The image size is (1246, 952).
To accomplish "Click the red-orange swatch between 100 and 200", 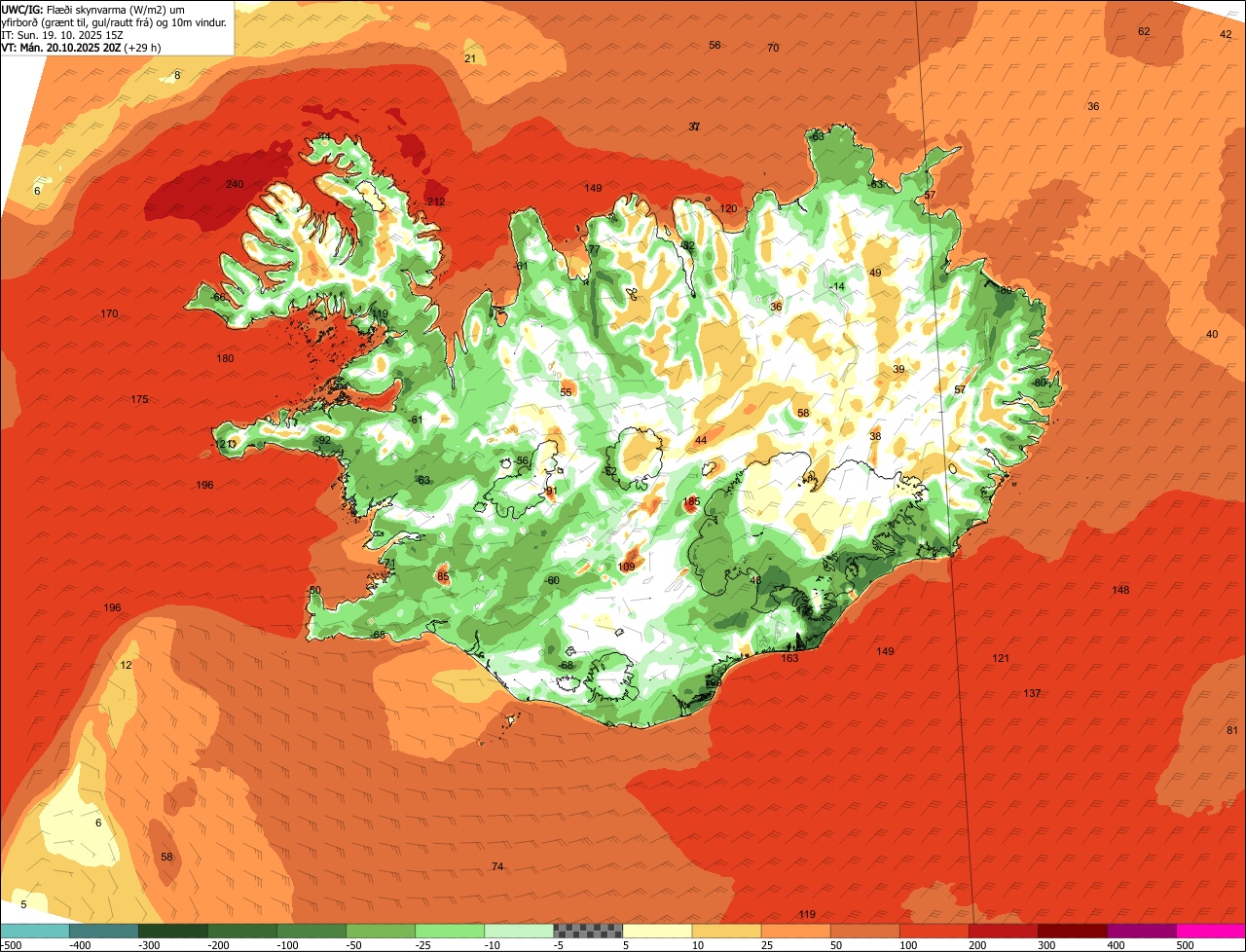I will (x=934, y=931).
